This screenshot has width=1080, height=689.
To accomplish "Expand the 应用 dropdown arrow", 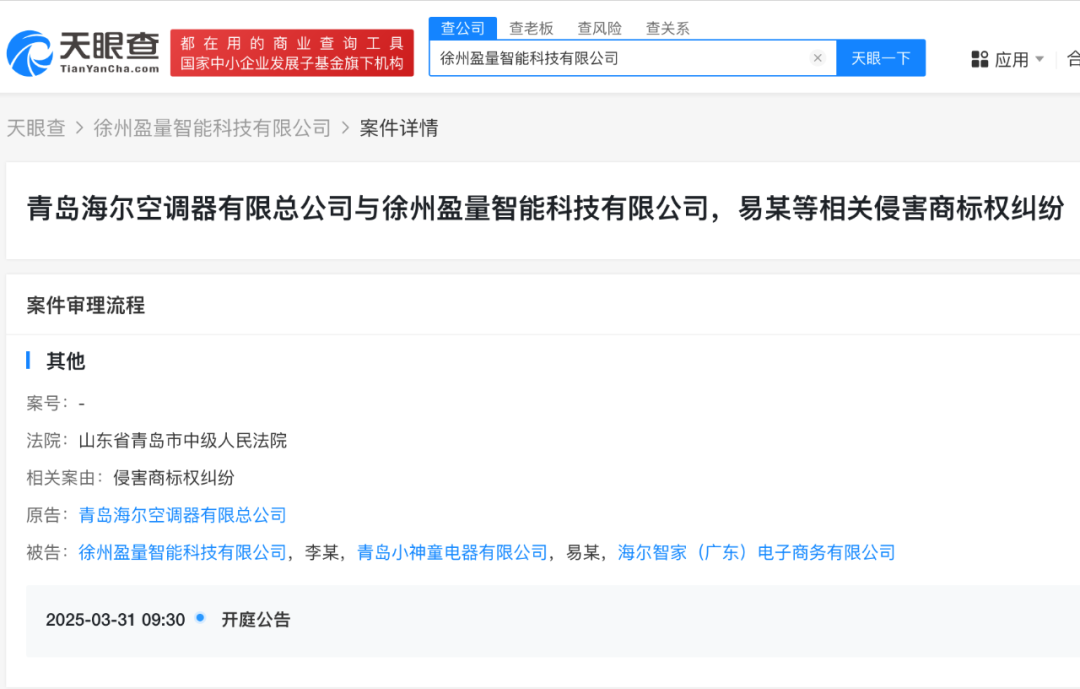I will (1039, 59).
